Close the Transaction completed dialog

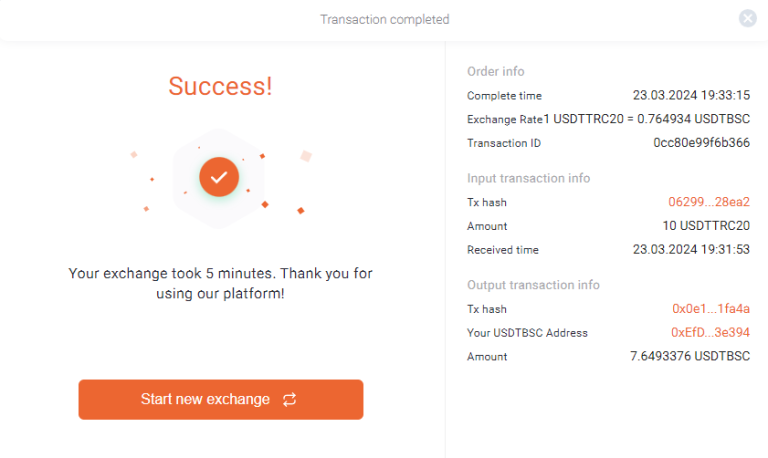(747, 18)
